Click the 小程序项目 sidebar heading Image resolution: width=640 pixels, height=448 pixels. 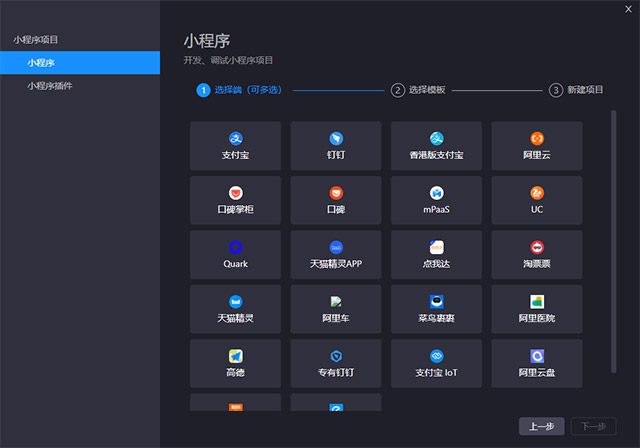coord(36,40)
